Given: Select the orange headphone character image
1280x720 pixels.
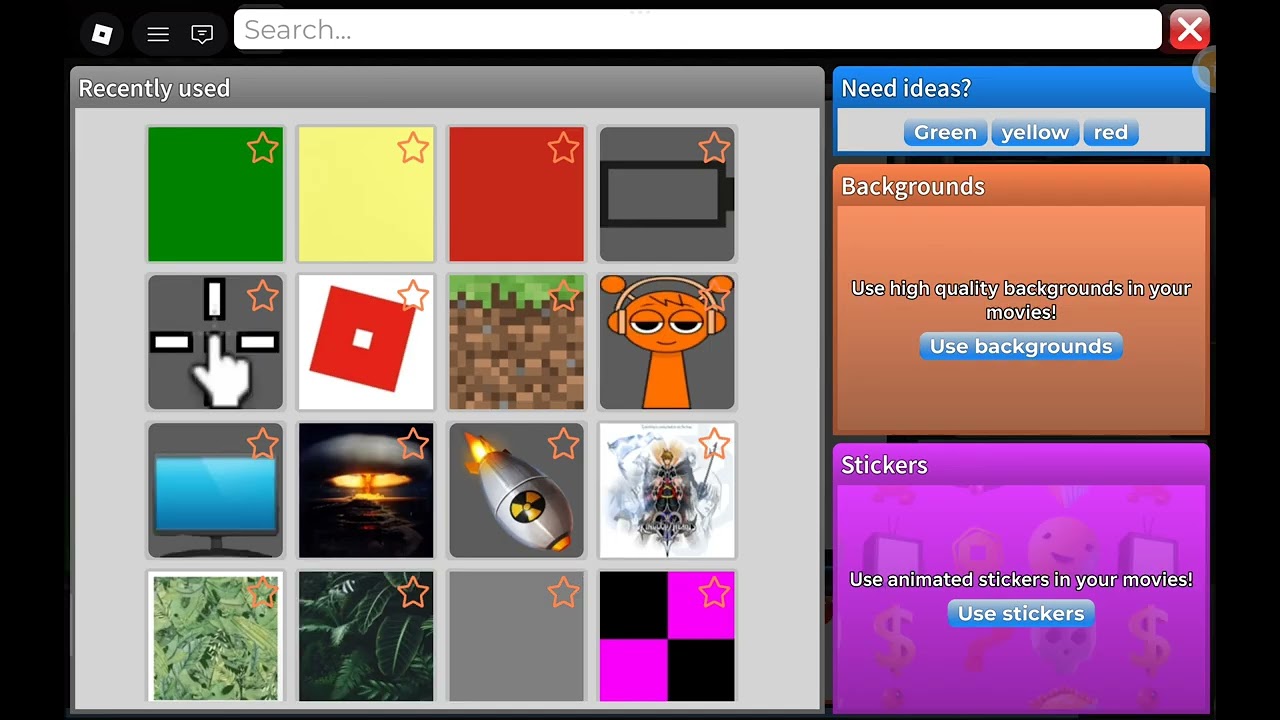Looking at the screenshot, I should click(x=667, y=342).
